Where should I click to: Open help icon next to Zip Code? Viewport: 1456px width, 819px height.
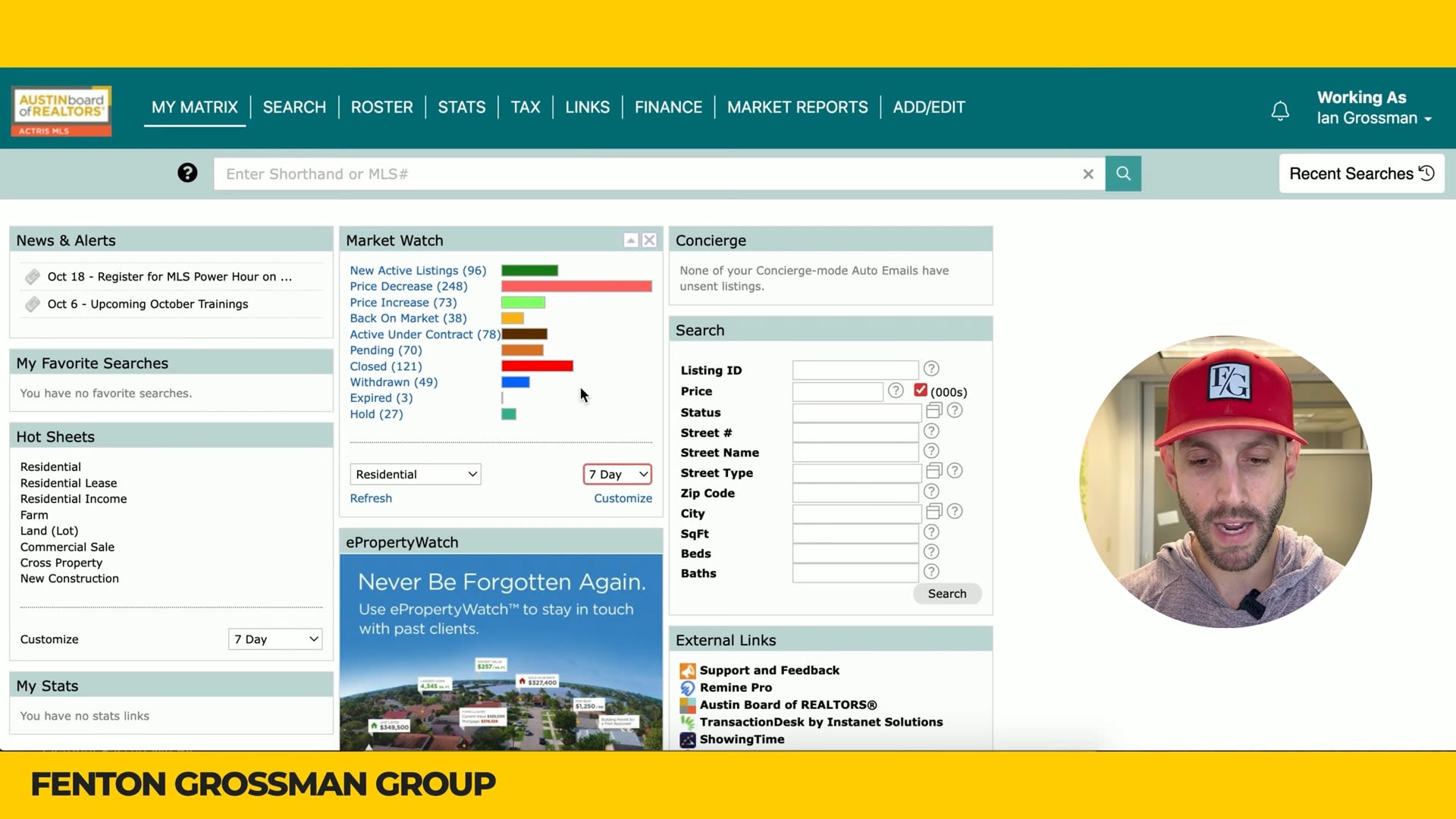point(931,491)
